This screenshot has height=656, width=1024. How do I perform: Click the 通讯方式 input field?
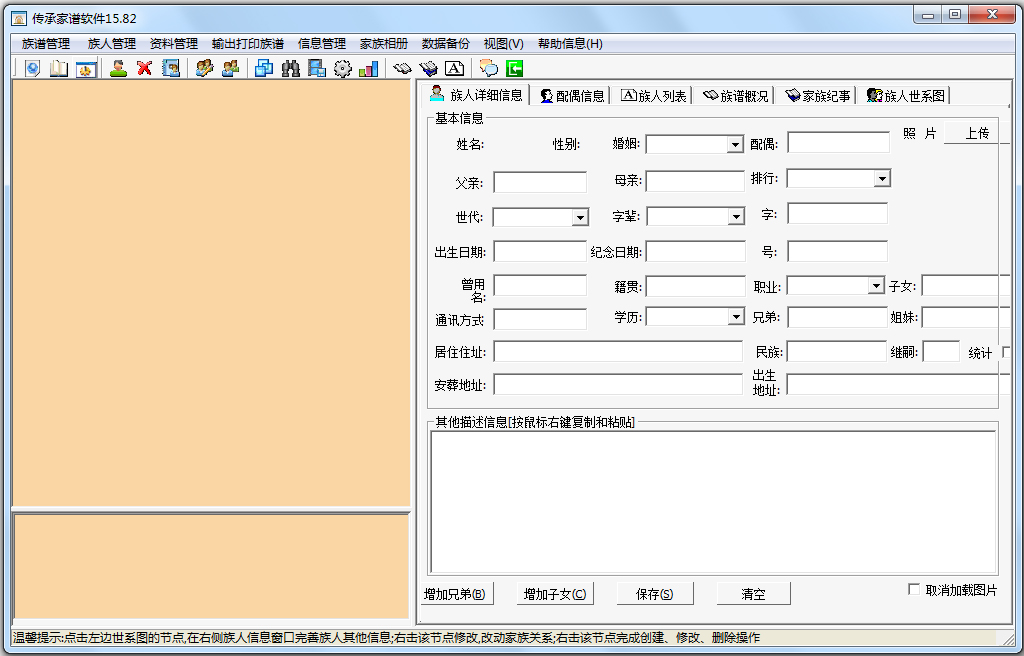point(540,320)
